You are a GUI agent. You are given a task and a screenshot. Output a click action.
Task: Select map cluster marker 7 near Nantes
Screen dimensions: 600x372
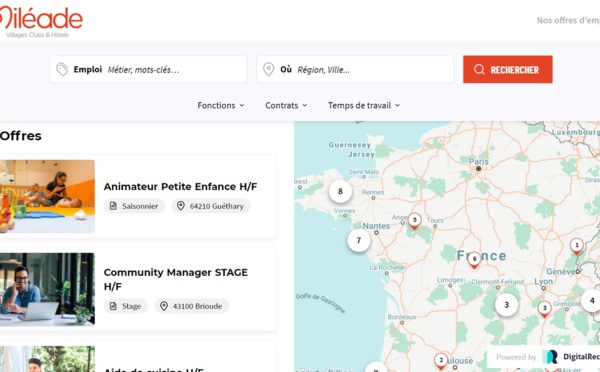coord(359,240)
